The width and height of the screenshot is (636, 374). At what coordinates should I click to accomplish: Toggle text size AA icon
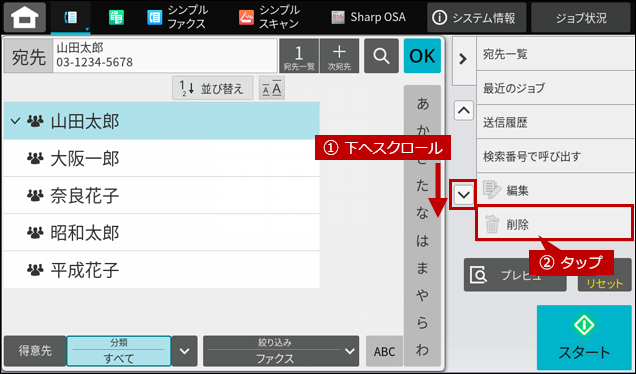(272, 88)
